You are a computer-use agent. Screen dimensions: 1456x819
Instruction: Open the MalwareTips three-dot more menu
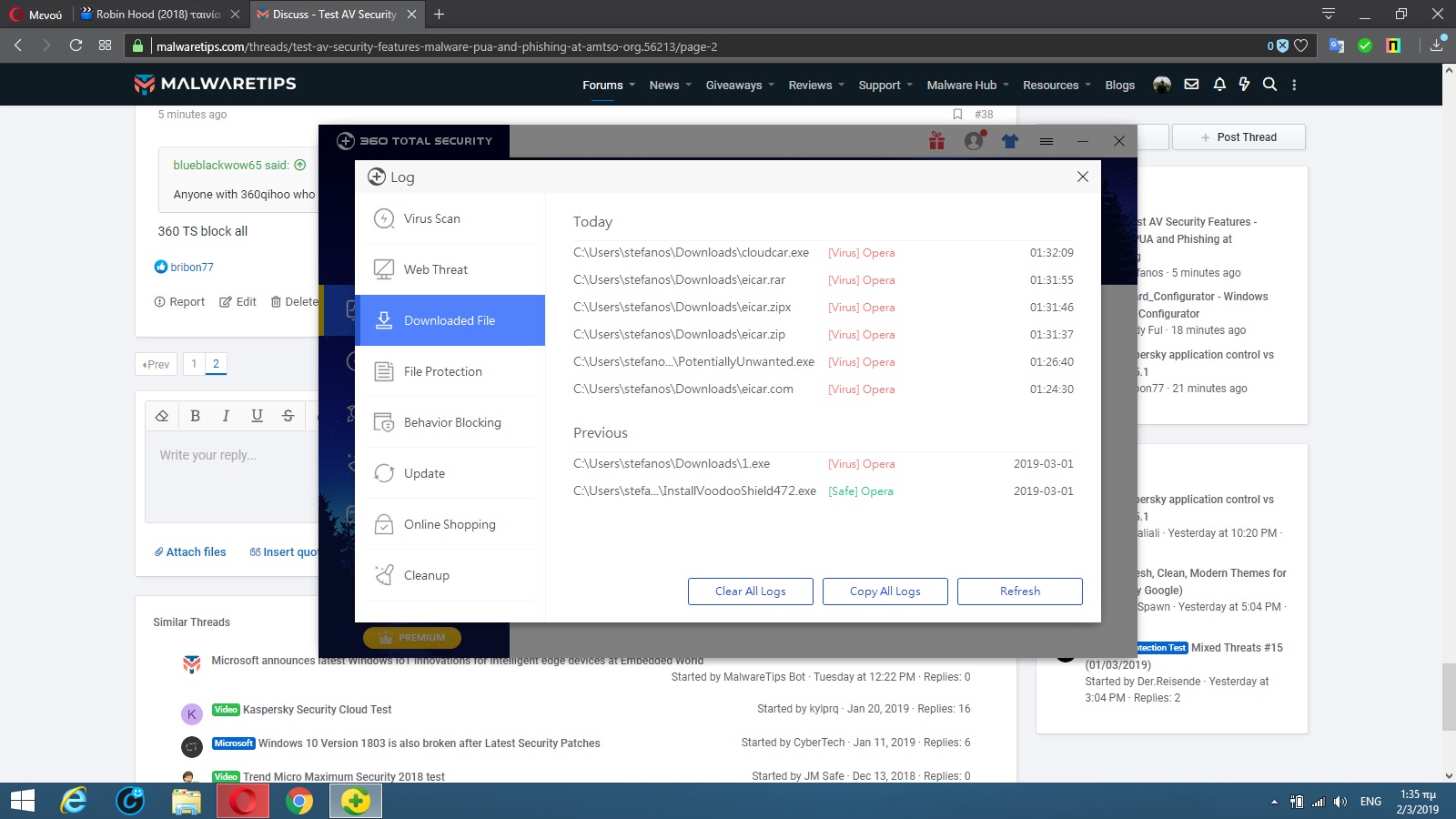pos(1294,85)
